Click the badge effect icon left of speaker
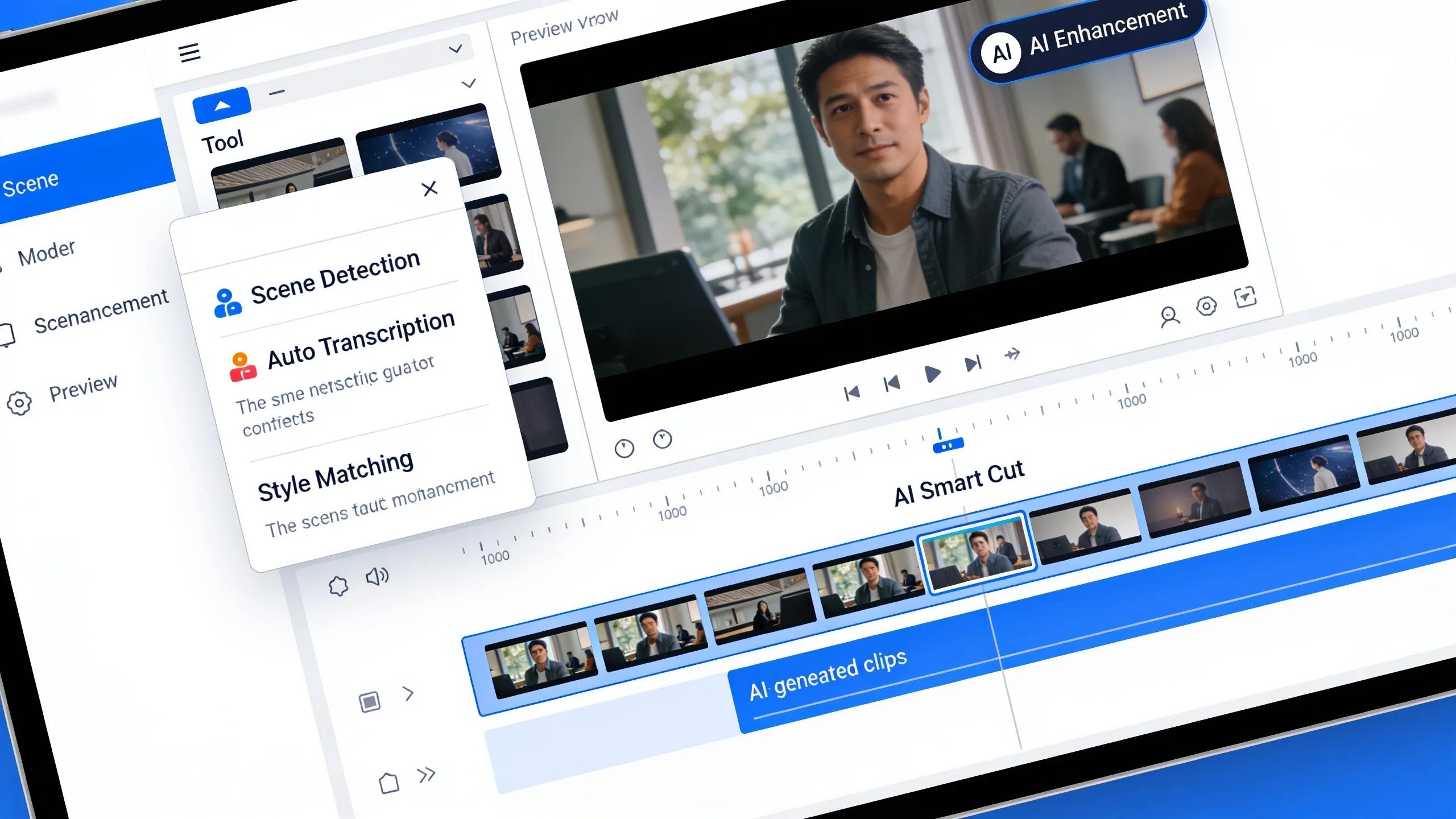 pos(338,586)
